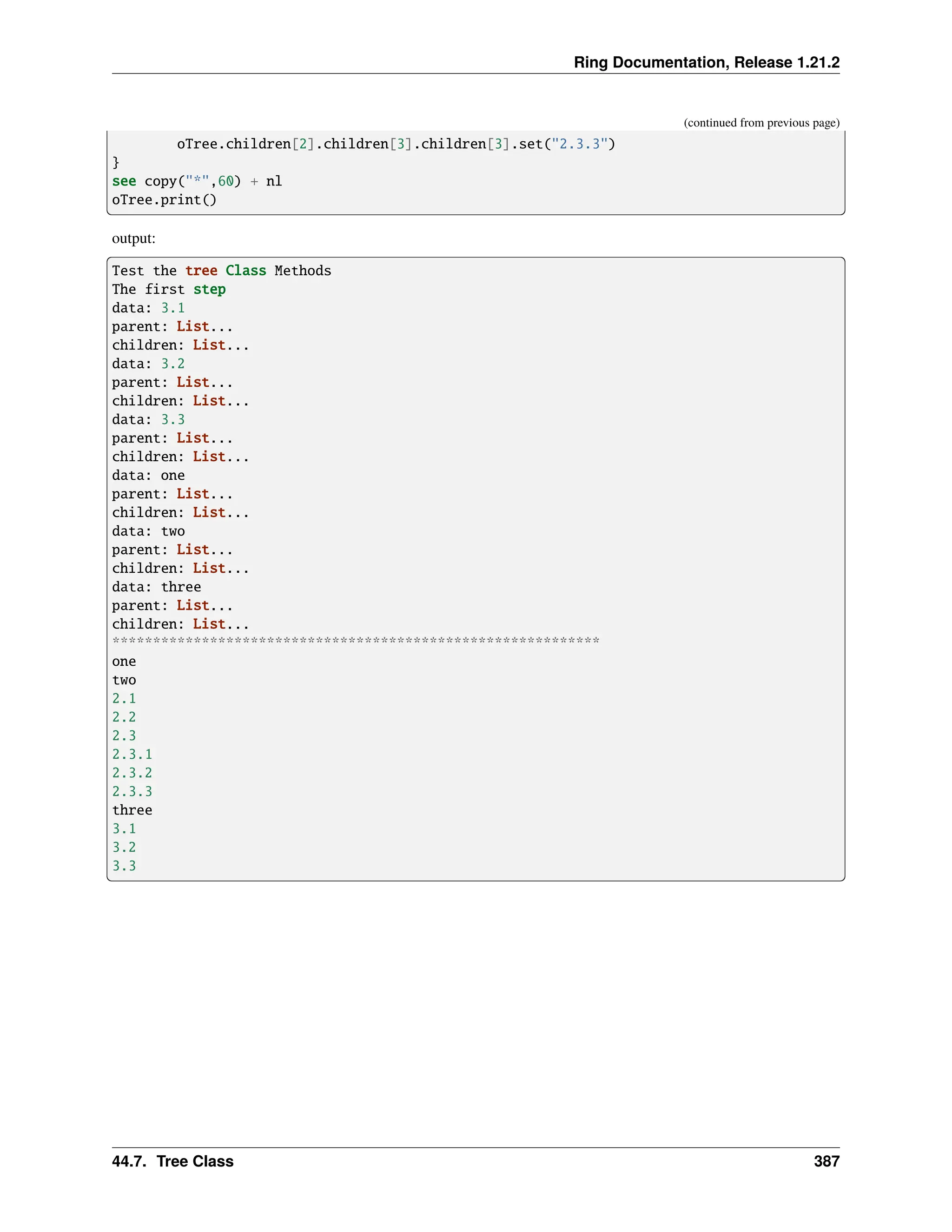The width and height of the screenshot is (952, 1232).
Task: Click the '44.7. Tree Class' footer
Action: pos(172,1161)
